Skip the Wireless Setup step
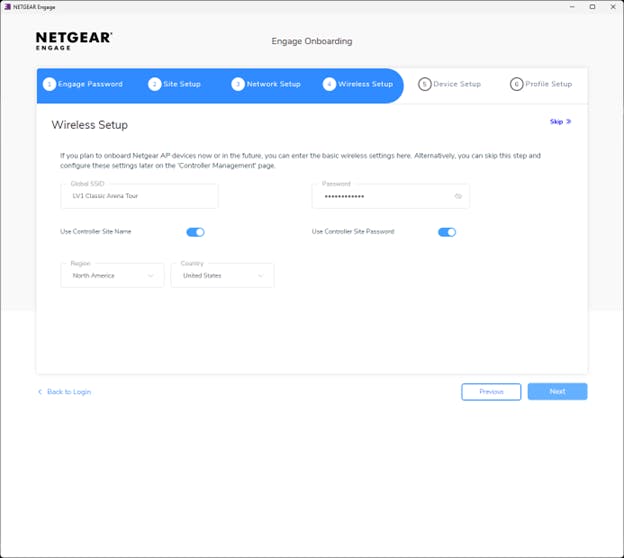This screenshot has width=624, height=558. tap(560, 122)
